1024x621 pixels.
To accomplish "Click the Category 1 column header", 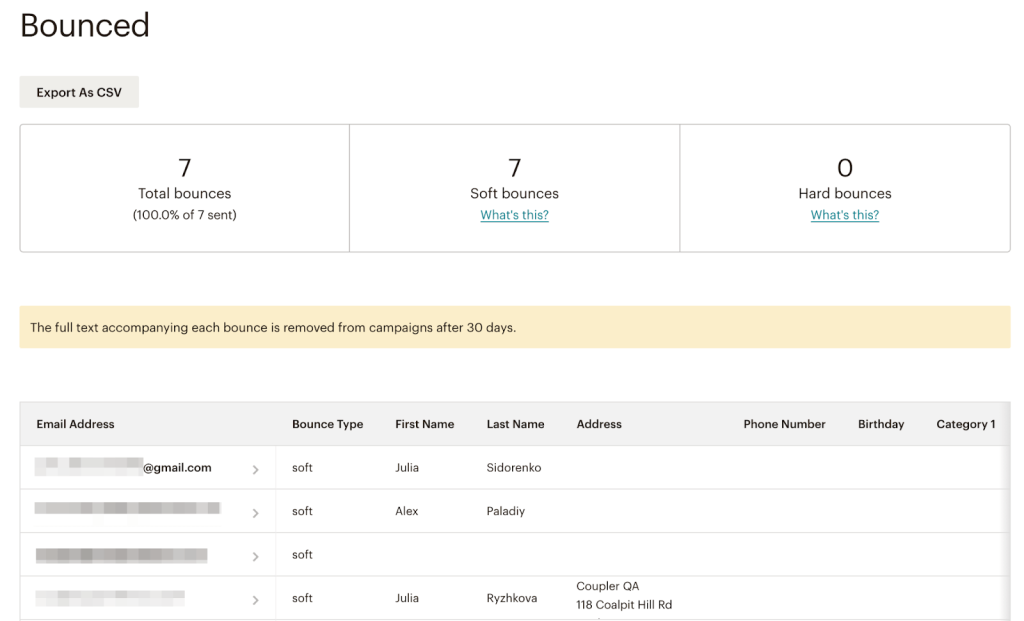I will pyautogui.click(x=965, y=424).
